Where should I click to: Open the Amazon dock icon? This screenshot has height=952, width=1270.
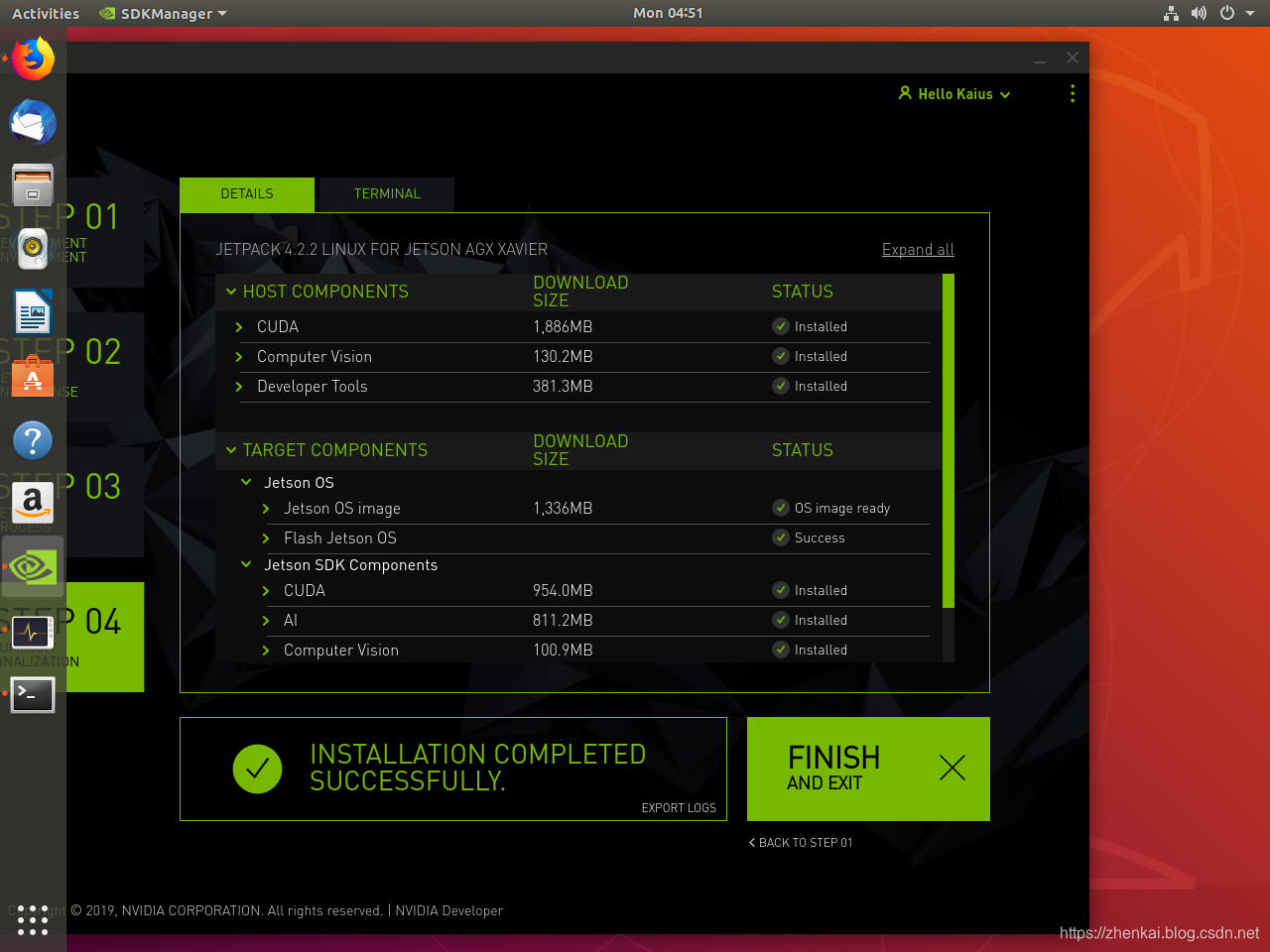tap(33, 503)
